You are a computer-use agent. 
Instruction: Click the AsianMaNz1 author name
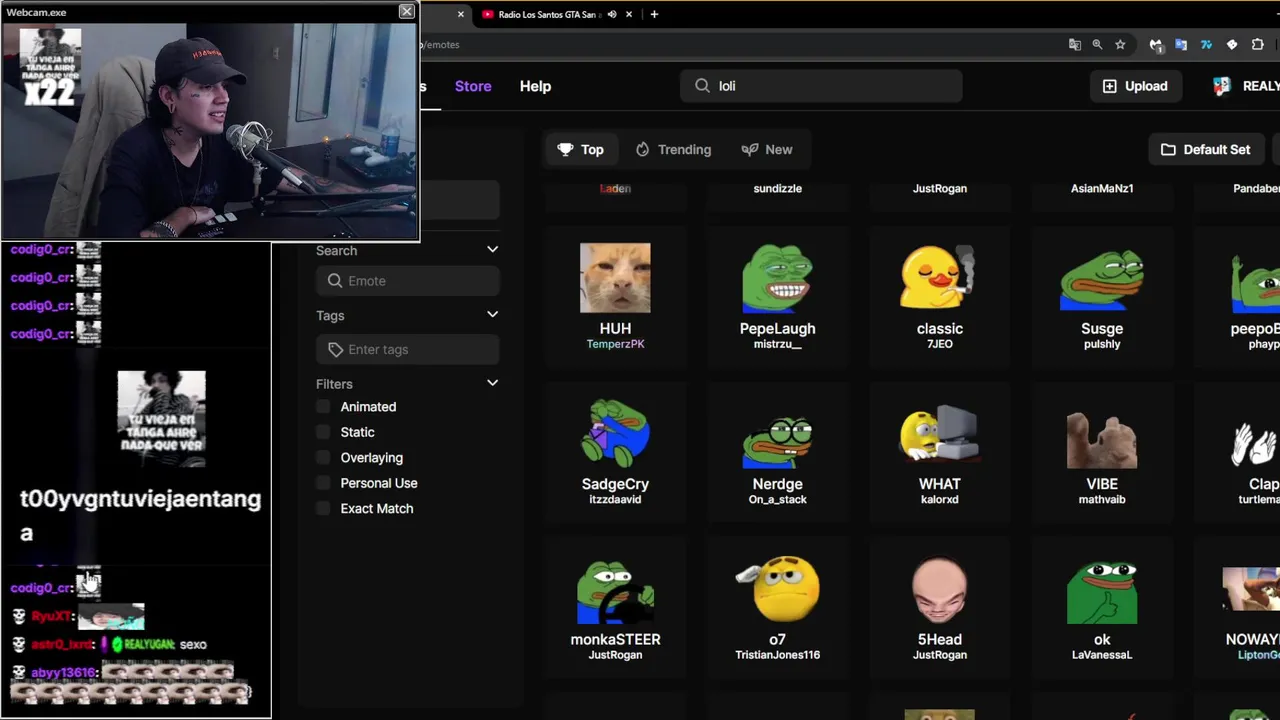[1102, 188]
